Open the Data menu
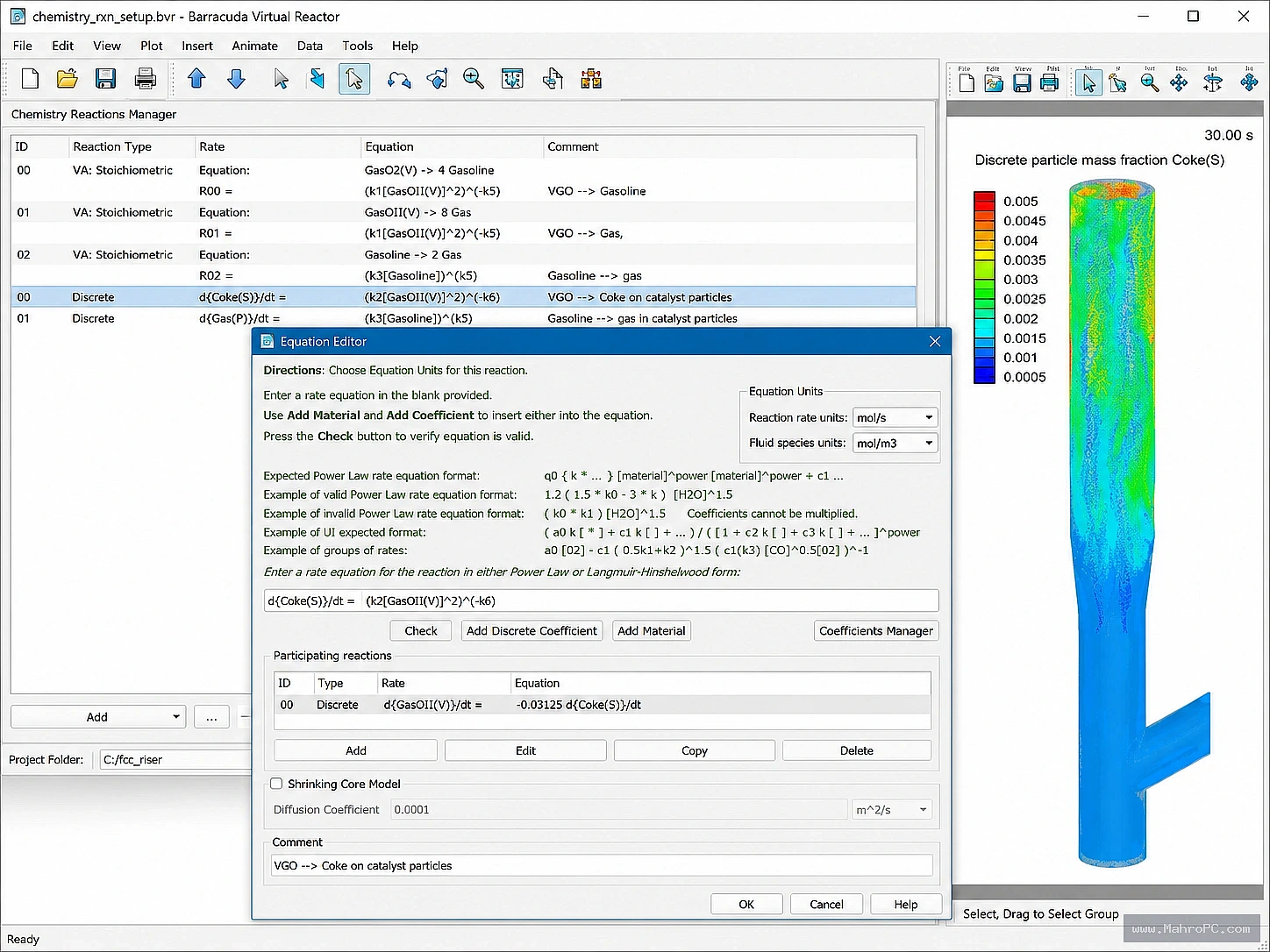Viewport: 1270px width, 952px height. (x=310, y=46)
